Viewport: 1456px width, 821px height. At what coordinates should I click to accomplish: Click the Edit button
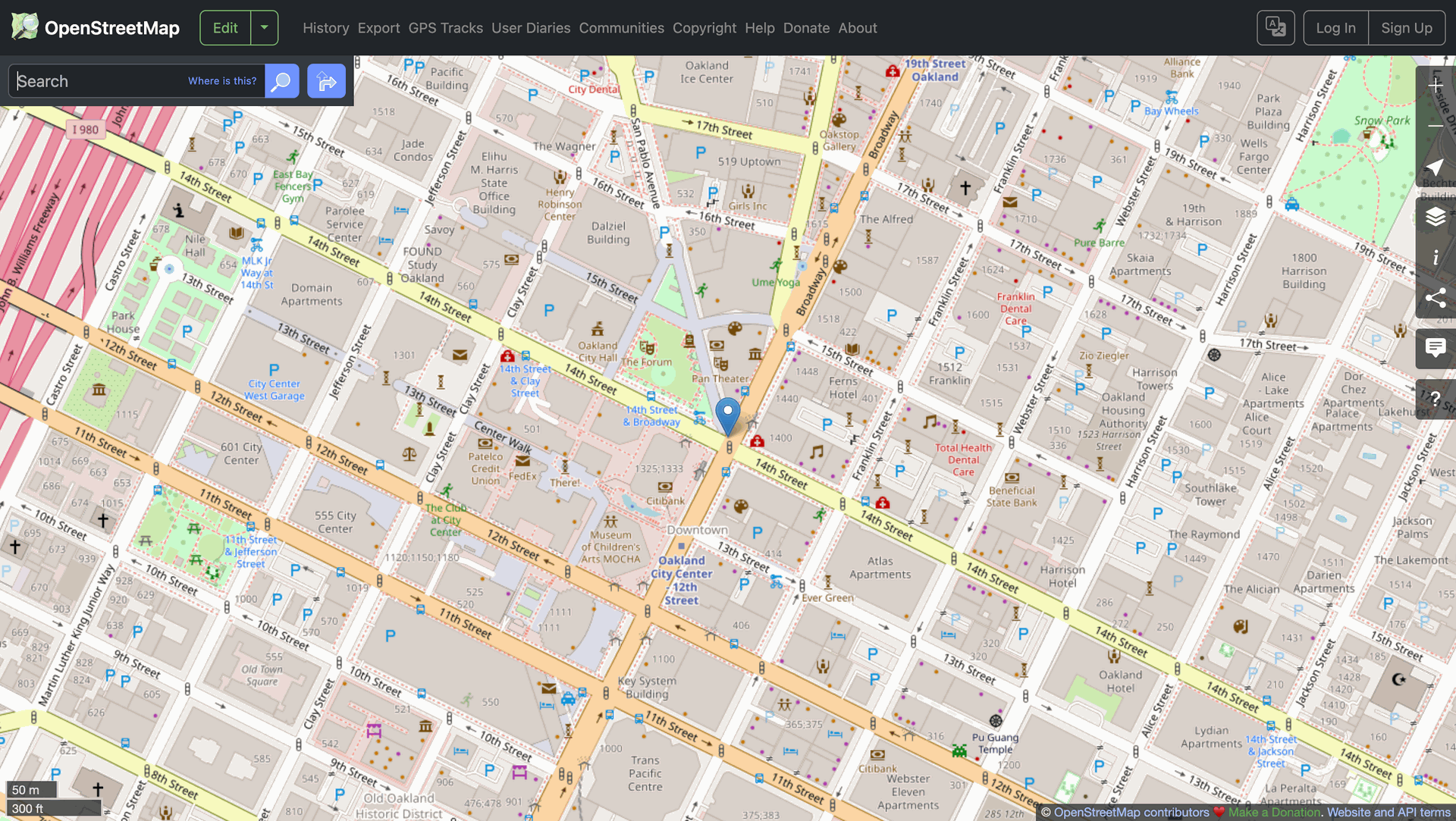[x=225, y=28]
